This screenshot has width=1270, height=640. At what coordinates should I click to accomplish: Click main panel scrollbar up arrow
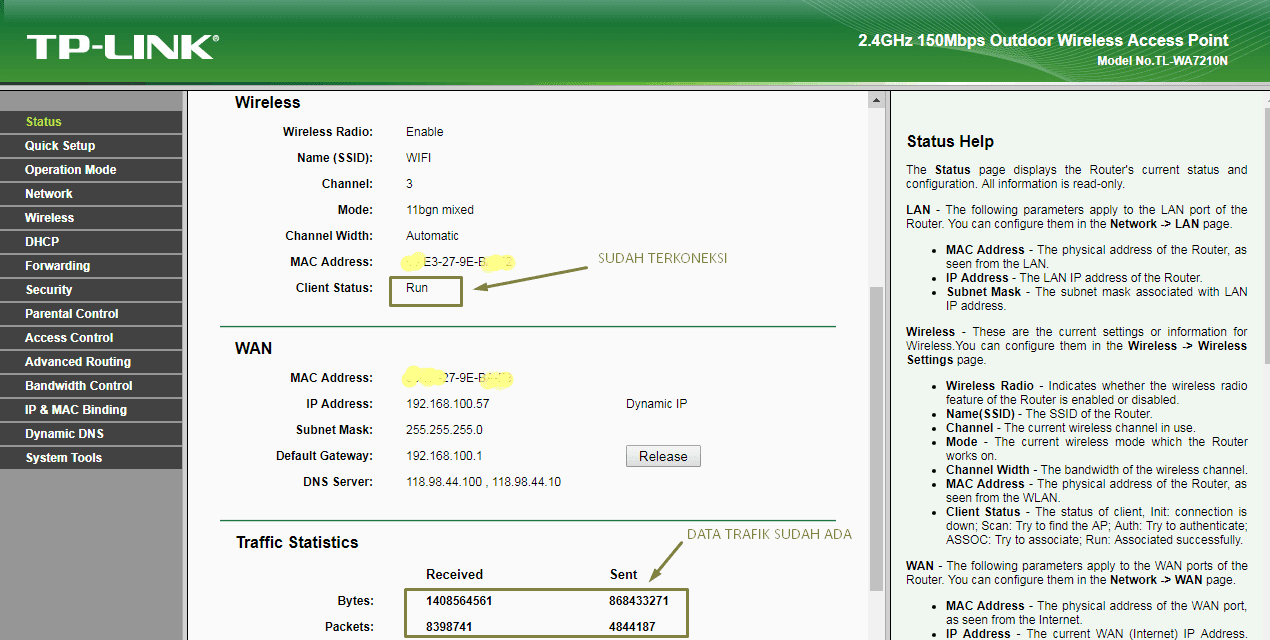click(x=877, y=100)
